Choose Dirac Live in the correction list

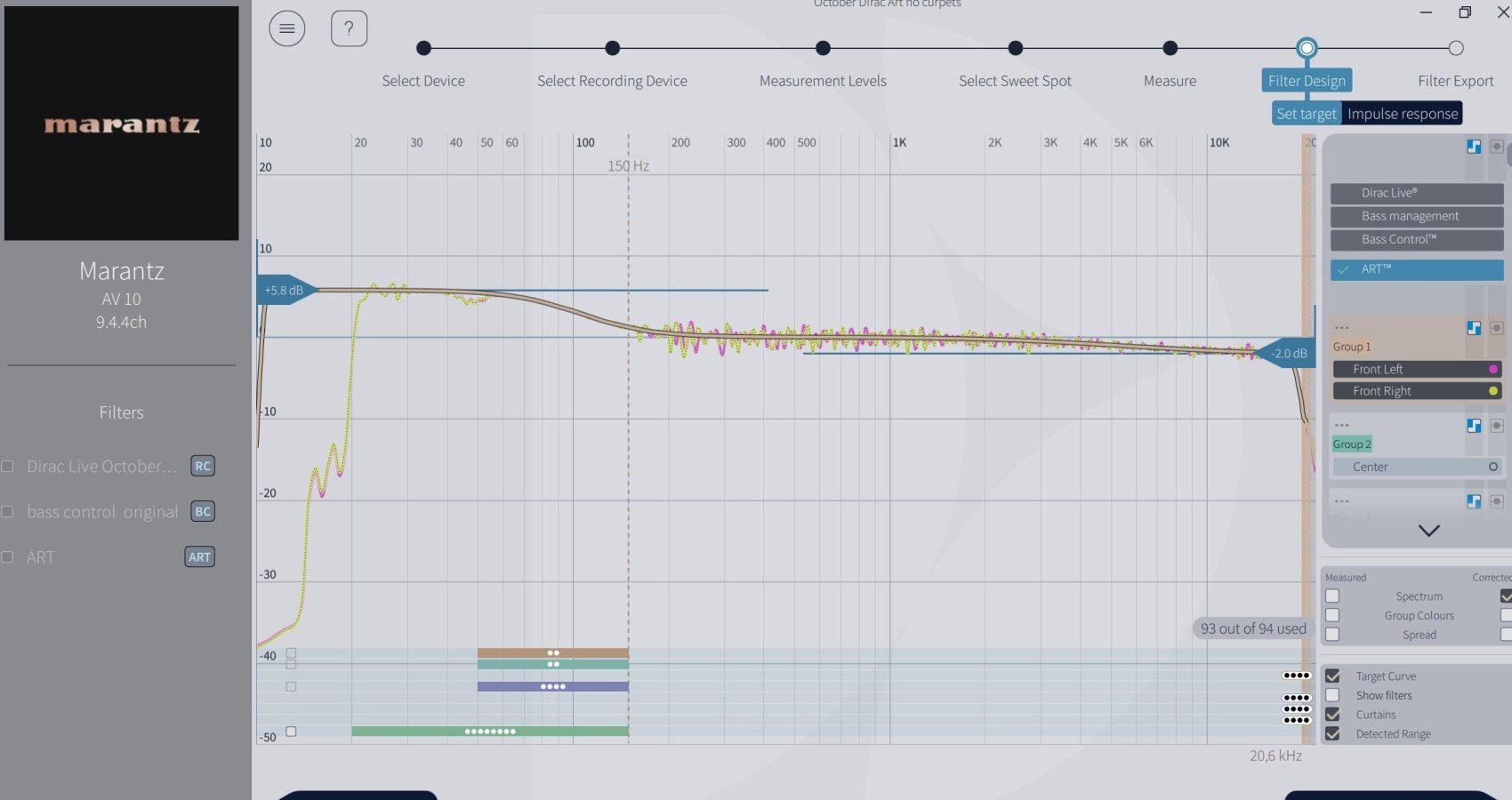[x=1416, y=193]
